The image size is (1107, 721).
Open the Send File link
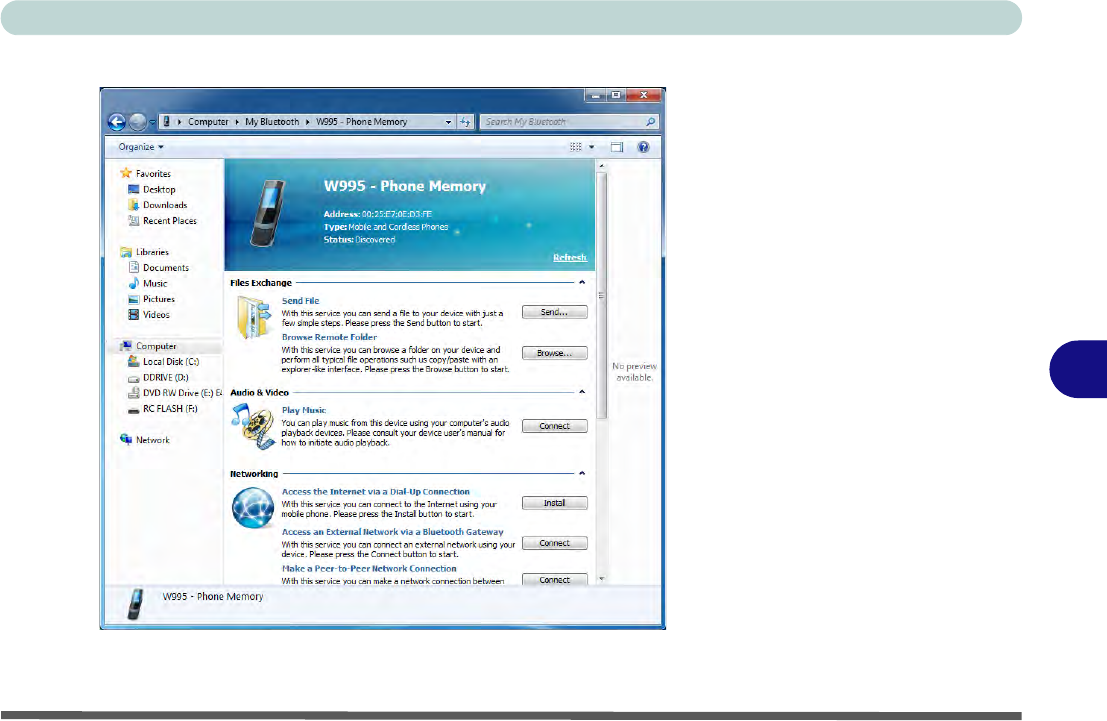pos(301,301)
